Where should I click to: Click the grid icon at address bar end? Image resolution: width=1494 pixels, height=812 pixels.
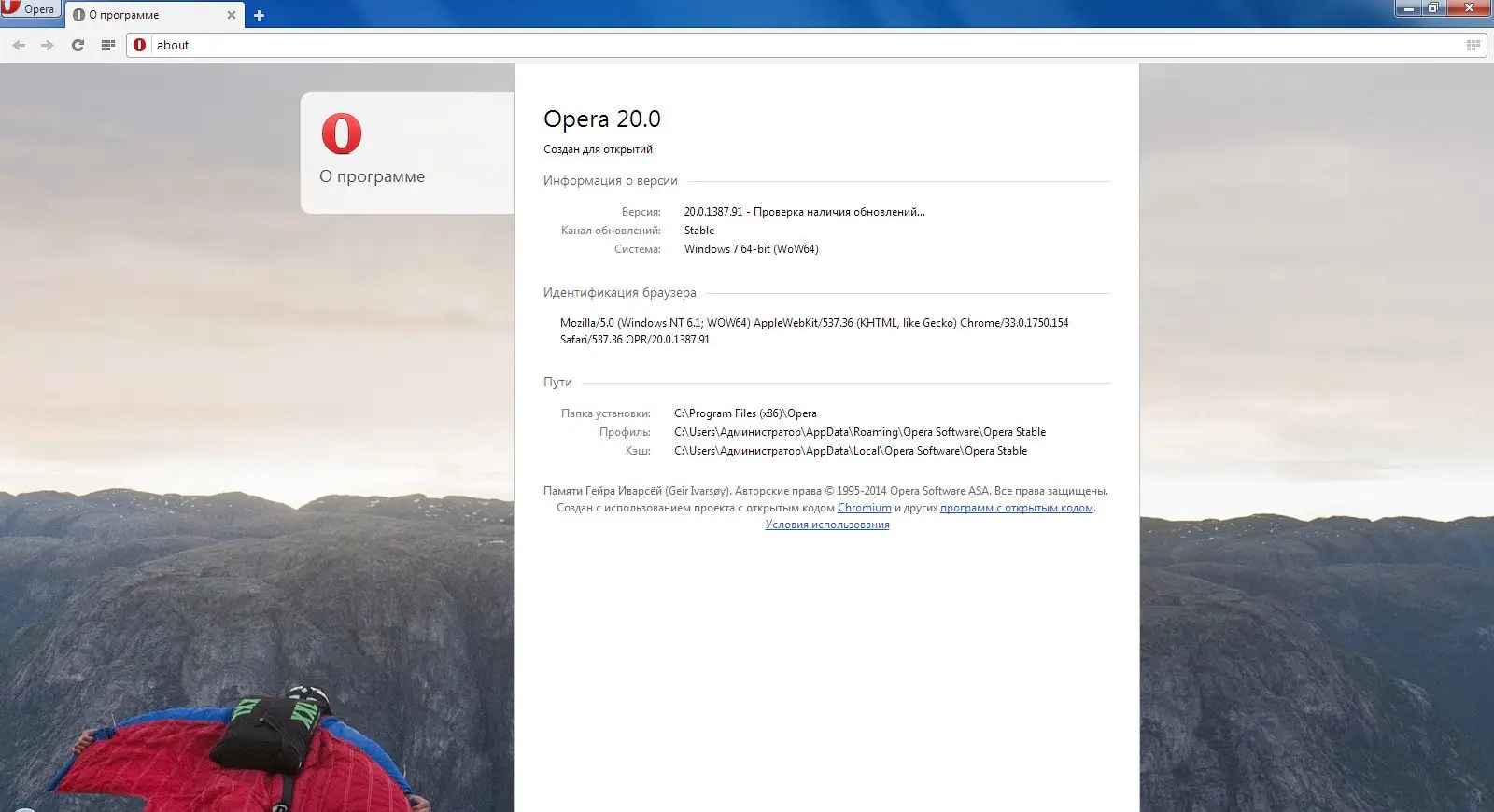[1473, 45]
